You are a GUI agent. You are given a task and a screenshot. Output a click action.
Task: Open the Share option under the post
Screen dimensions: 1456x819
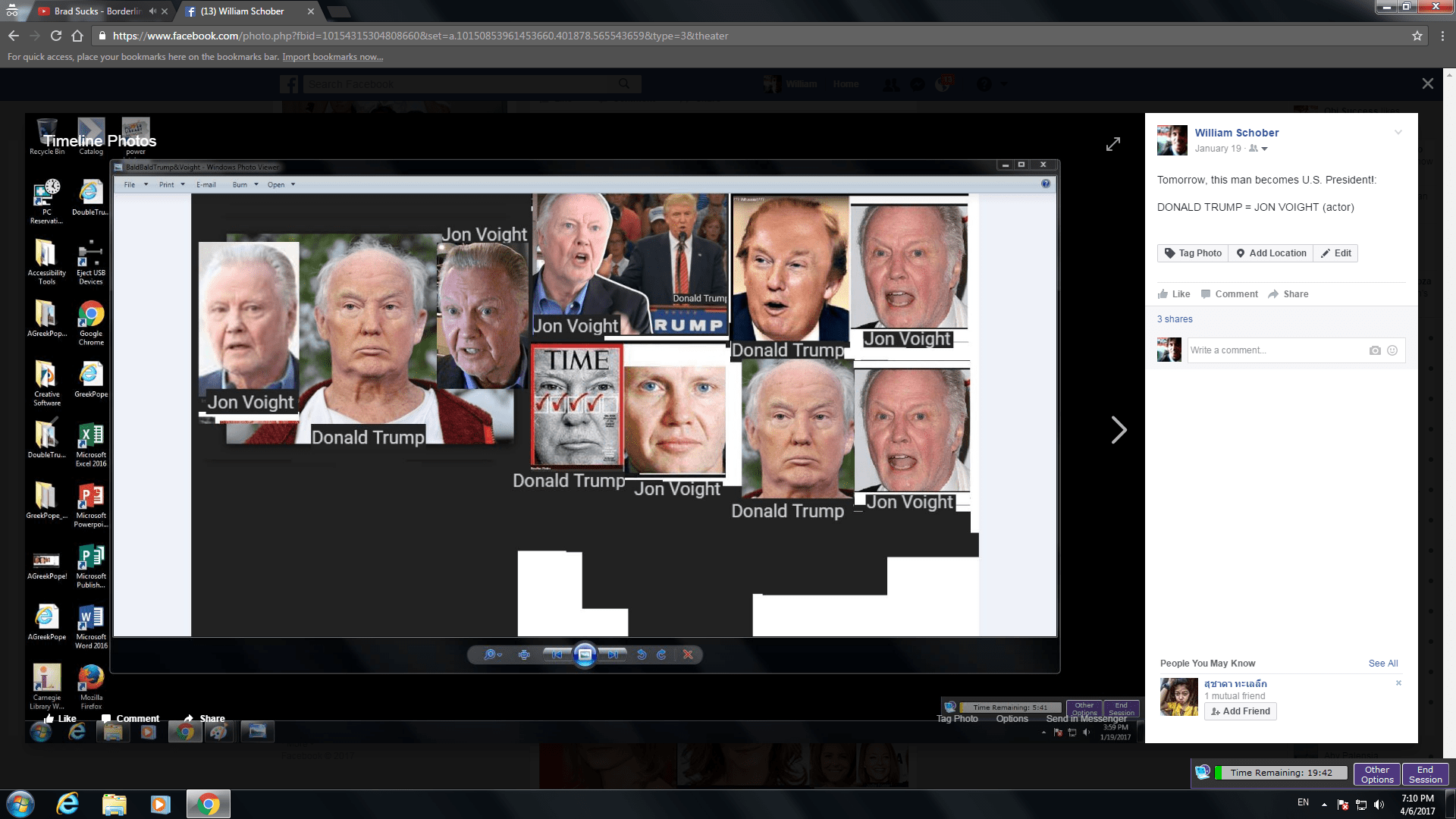coord(1288,294)
